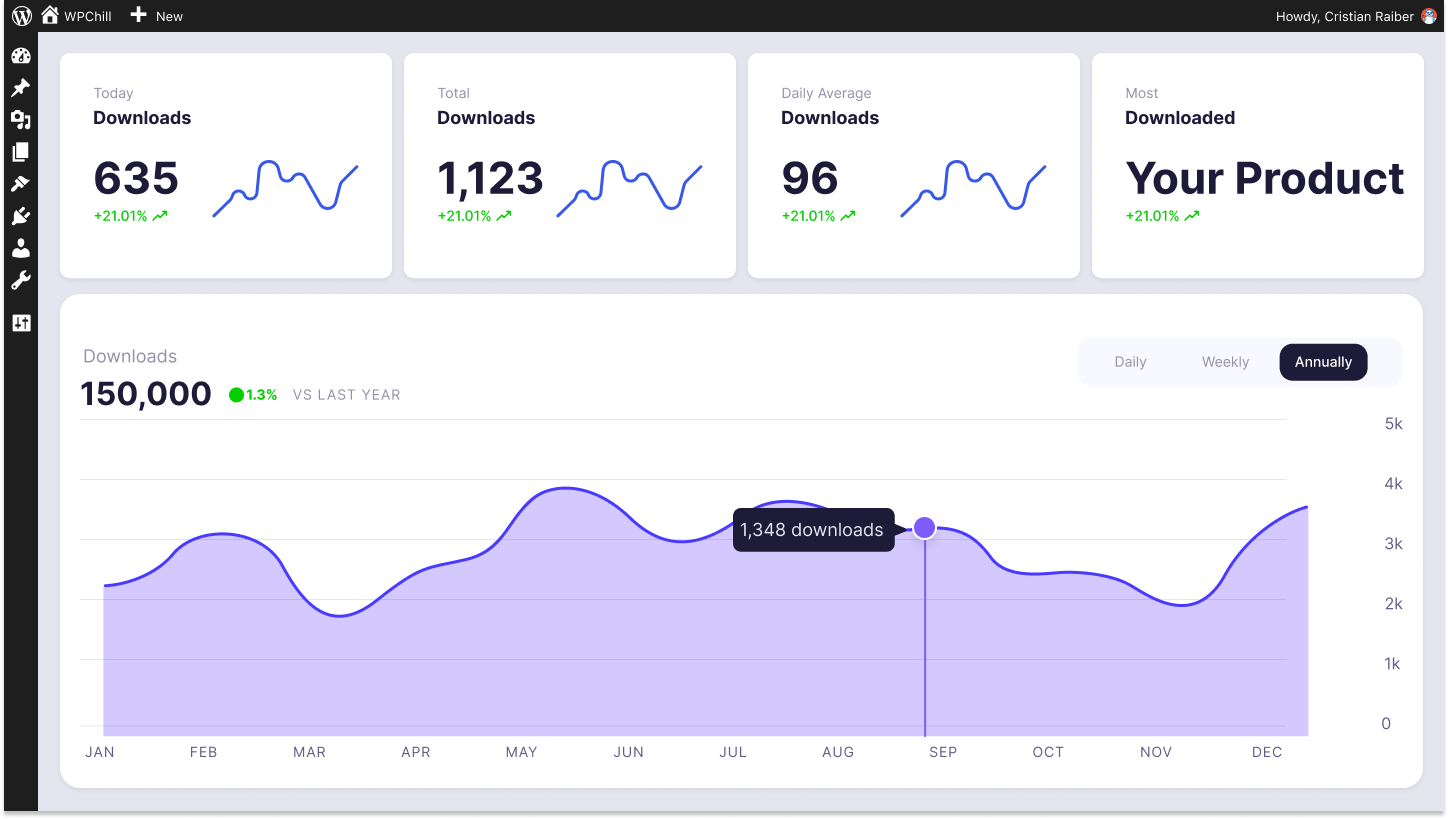Click the Today Downloads sparkline graph

tap(285, 187)
